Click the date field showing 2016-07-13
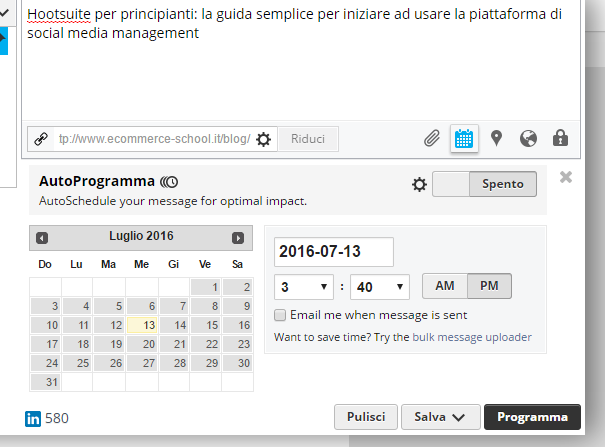This screenshot has height=447, width=605. (334, 252)
